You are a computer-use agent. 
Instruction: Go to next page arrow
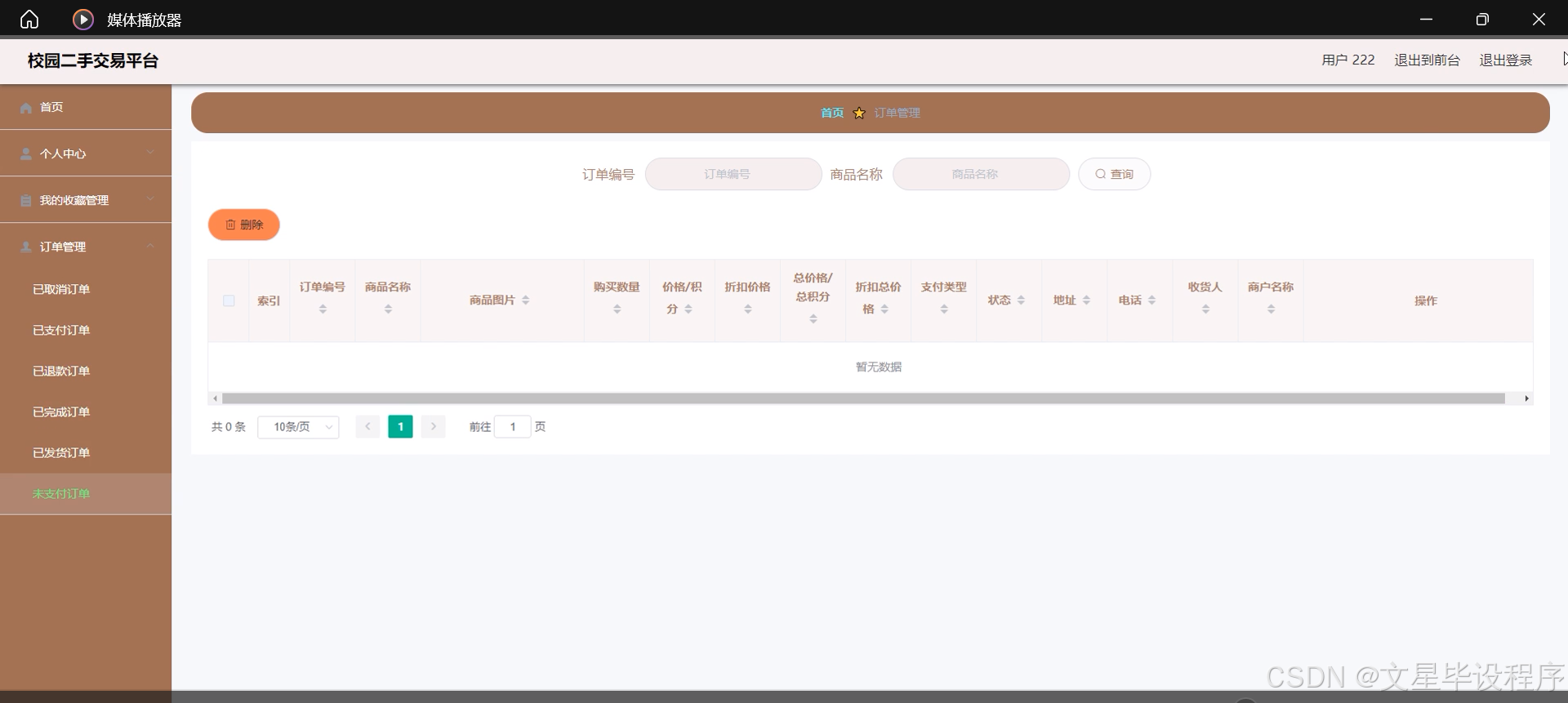click(x=434, y=427)
